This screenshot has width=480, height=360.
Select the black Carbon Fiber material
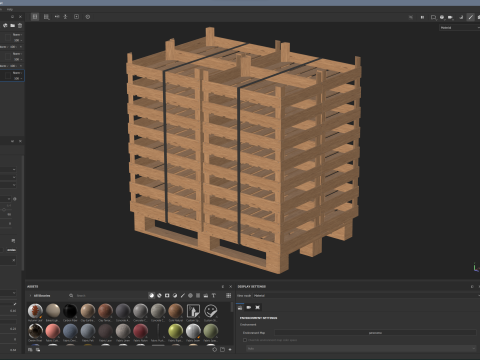tap(70, 311)
